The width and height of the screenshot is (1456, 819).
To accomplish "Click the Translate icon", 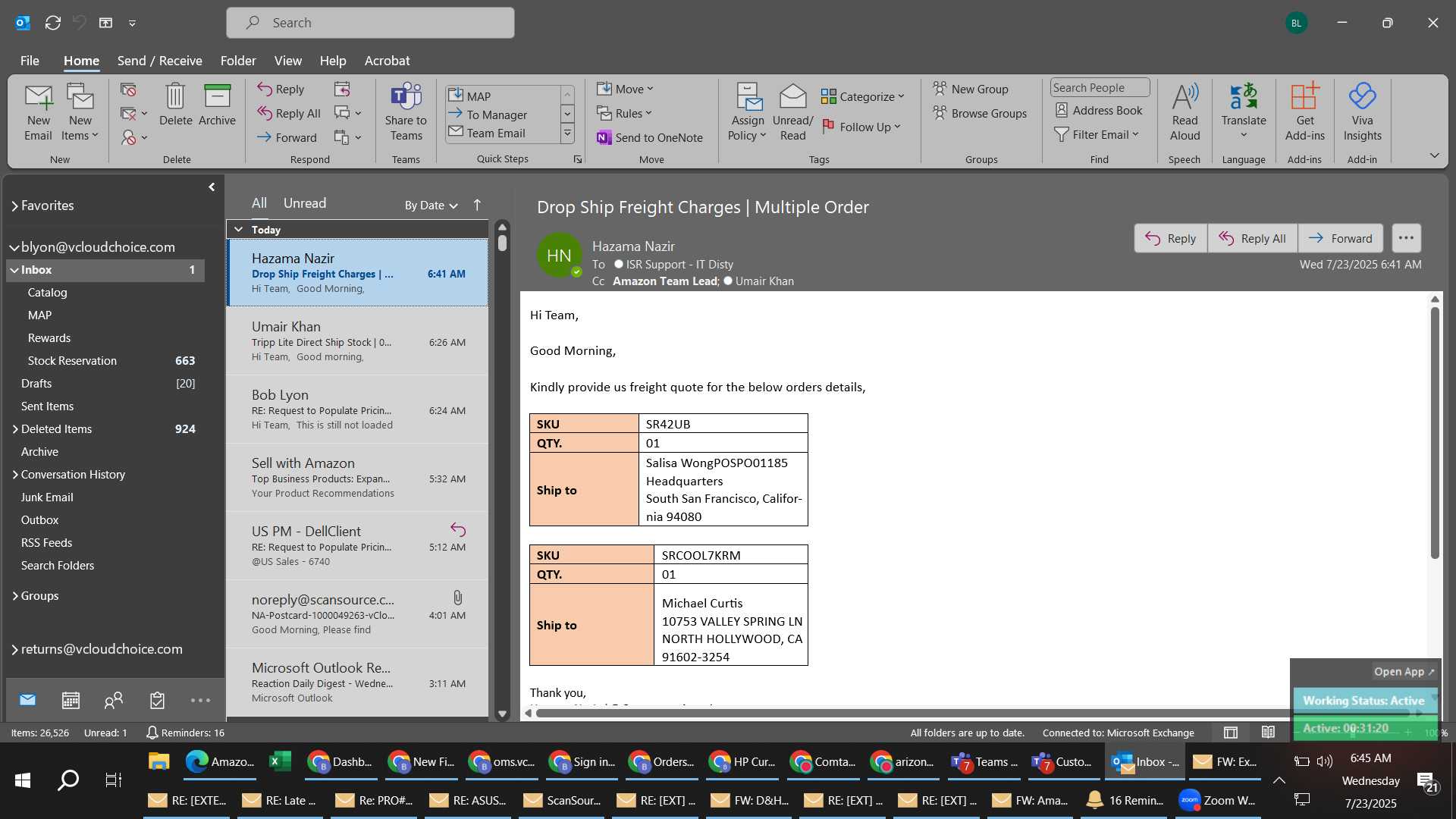I will click(1244, 112).
